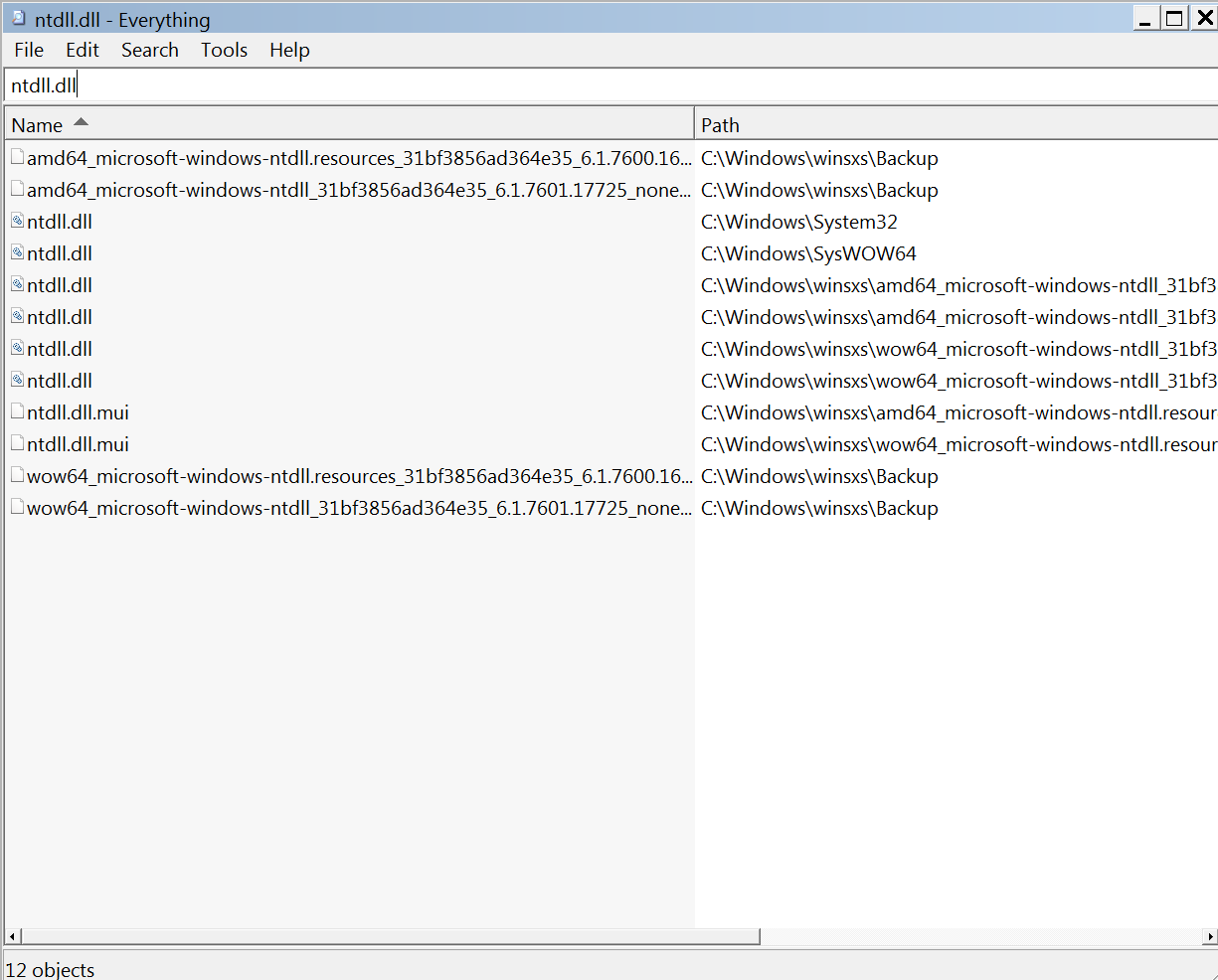Screen dimensions: 1218x980
Task: Maximize the Everything window
Action: tap(1175, 18)
